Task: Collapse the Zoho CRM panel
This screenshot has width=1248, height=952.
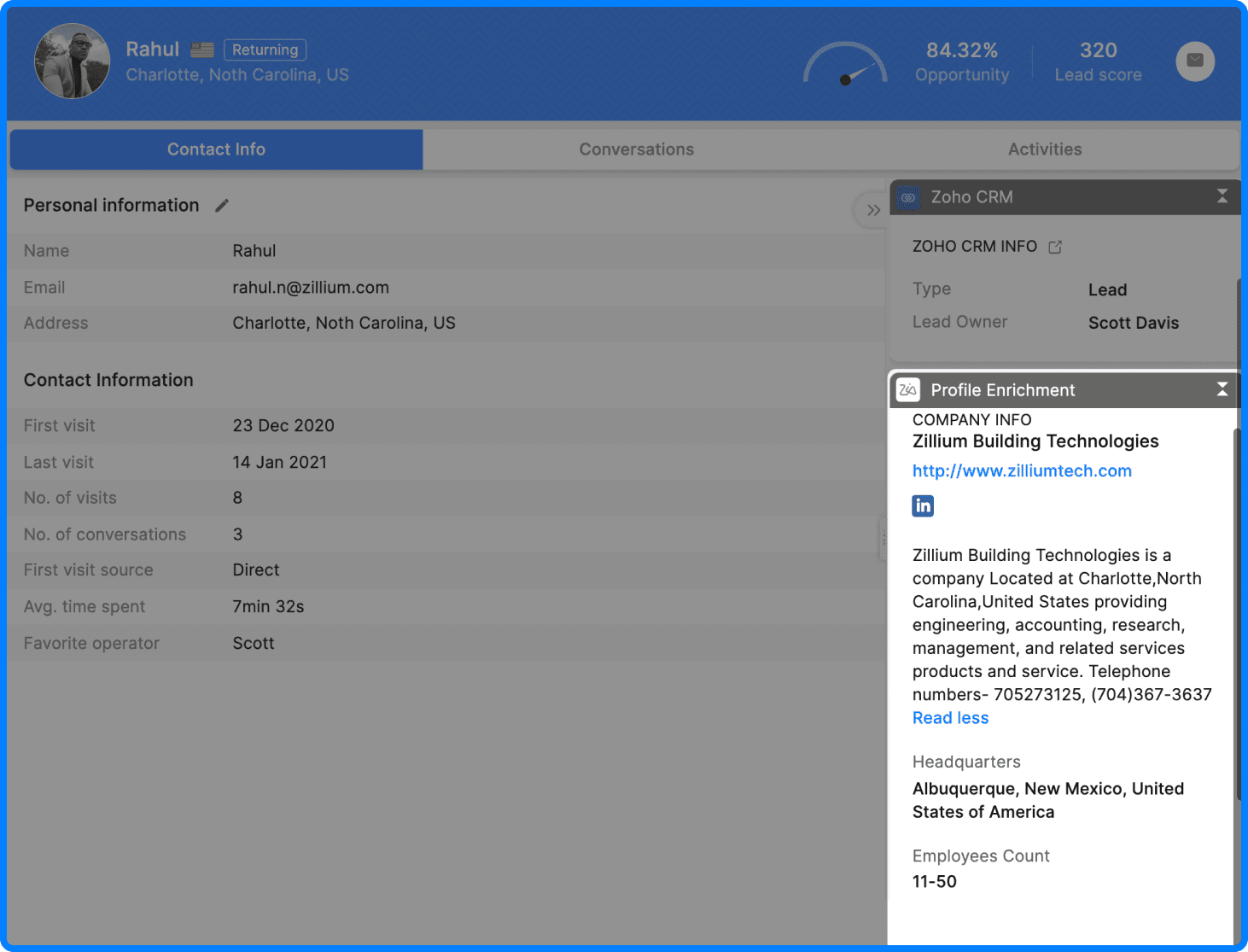Action: tap(1222, 196)
